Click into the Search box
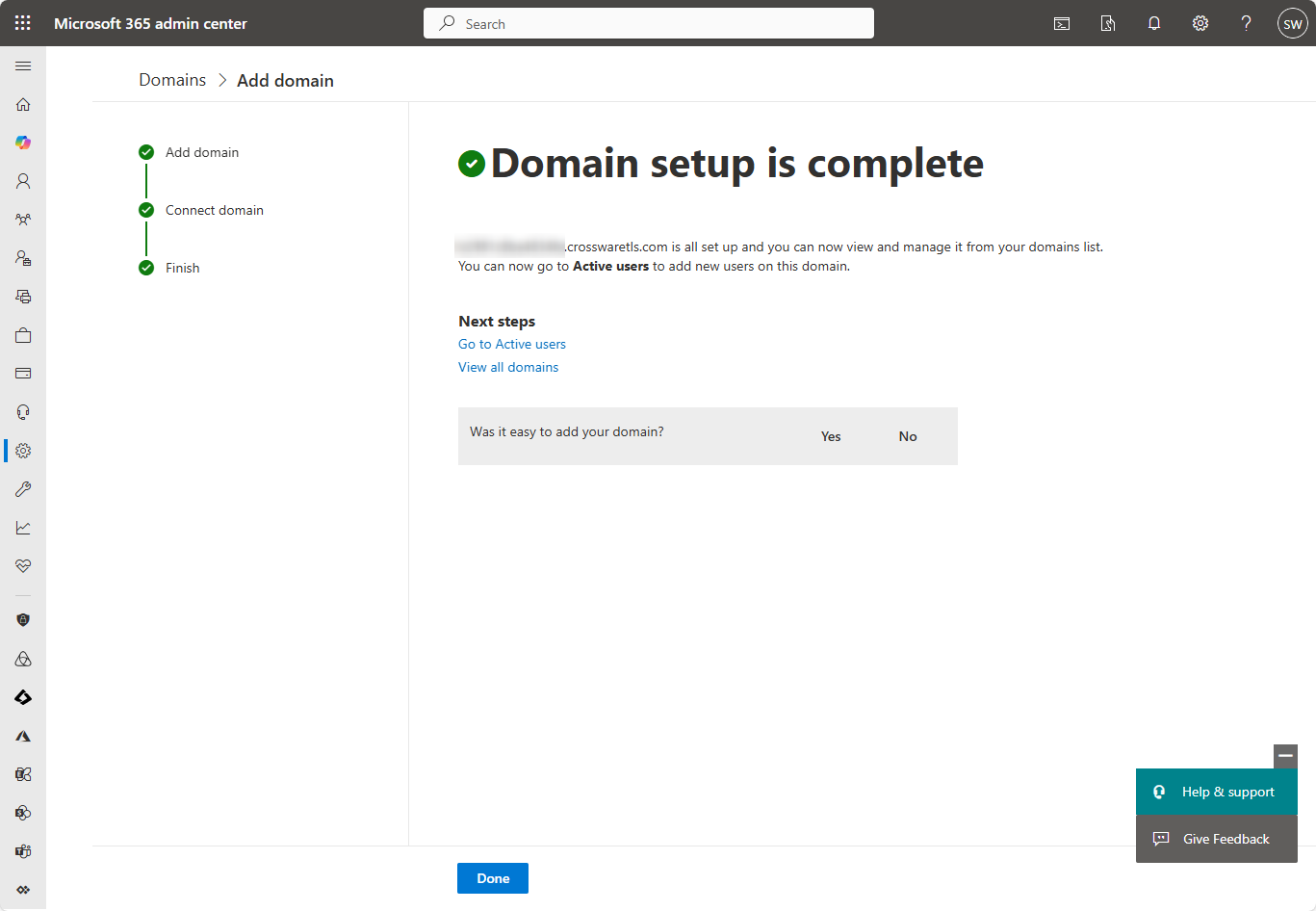The width and height of the screenshot is (1316, 911). (649, 23)
